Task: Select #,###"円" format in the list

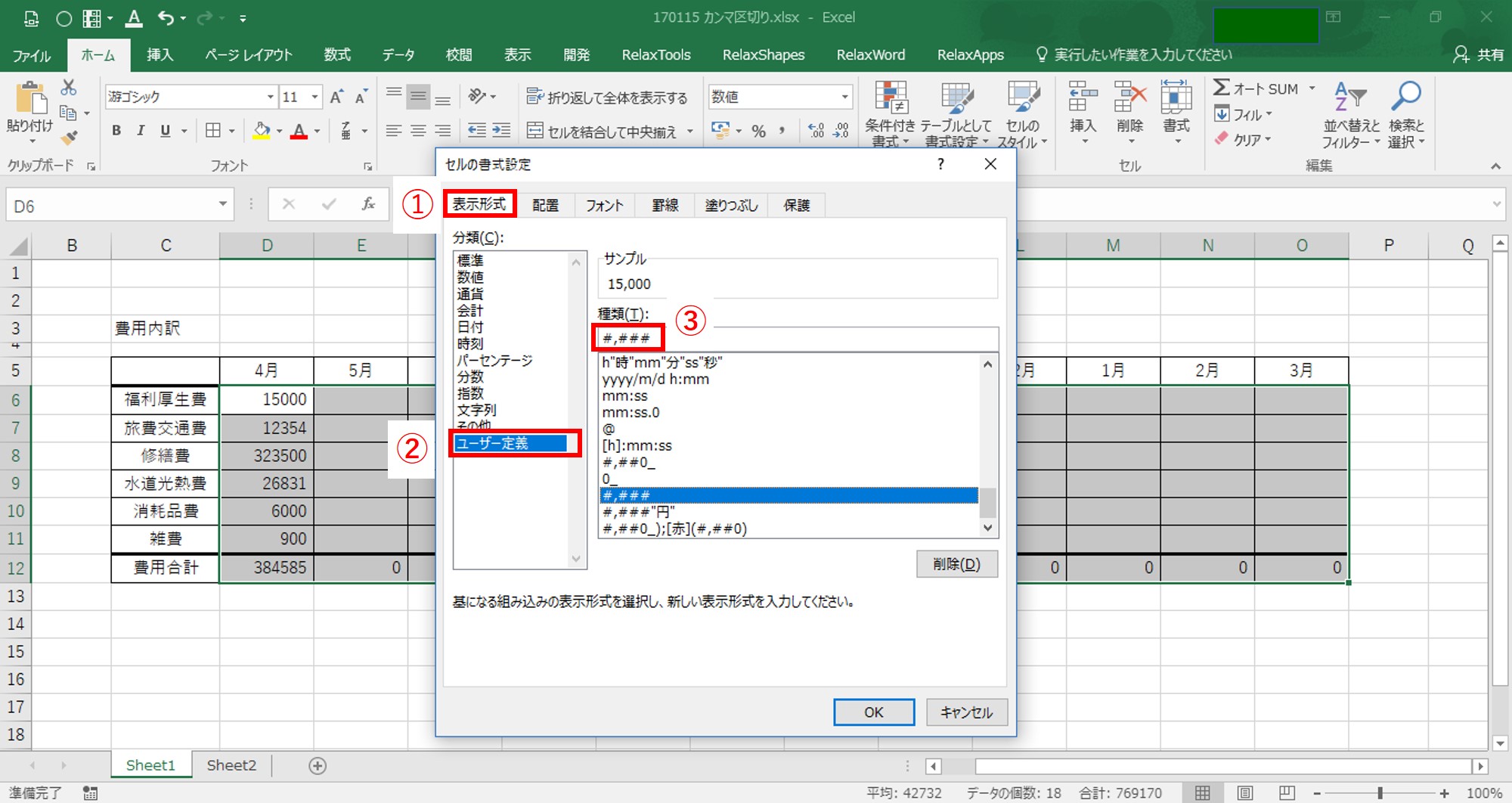Action: [639, 512]
